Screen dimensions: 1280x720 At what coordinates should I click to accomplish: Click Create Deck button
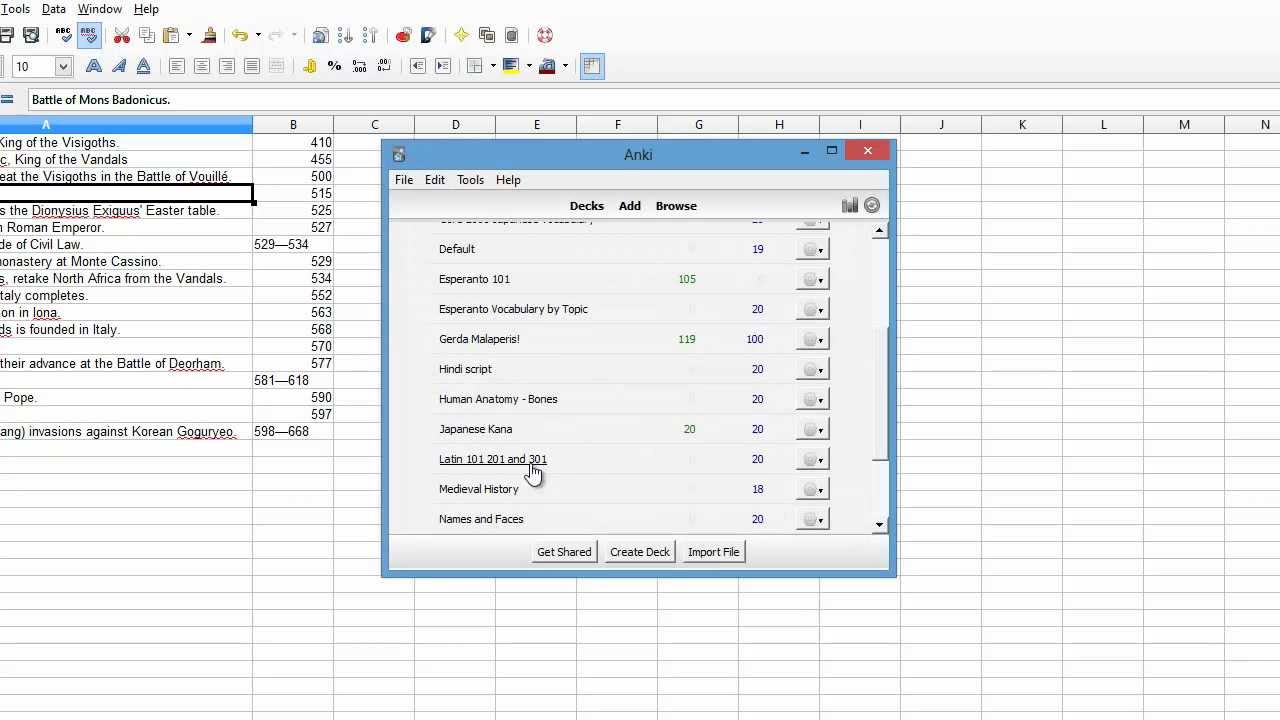tap(640, 552)
